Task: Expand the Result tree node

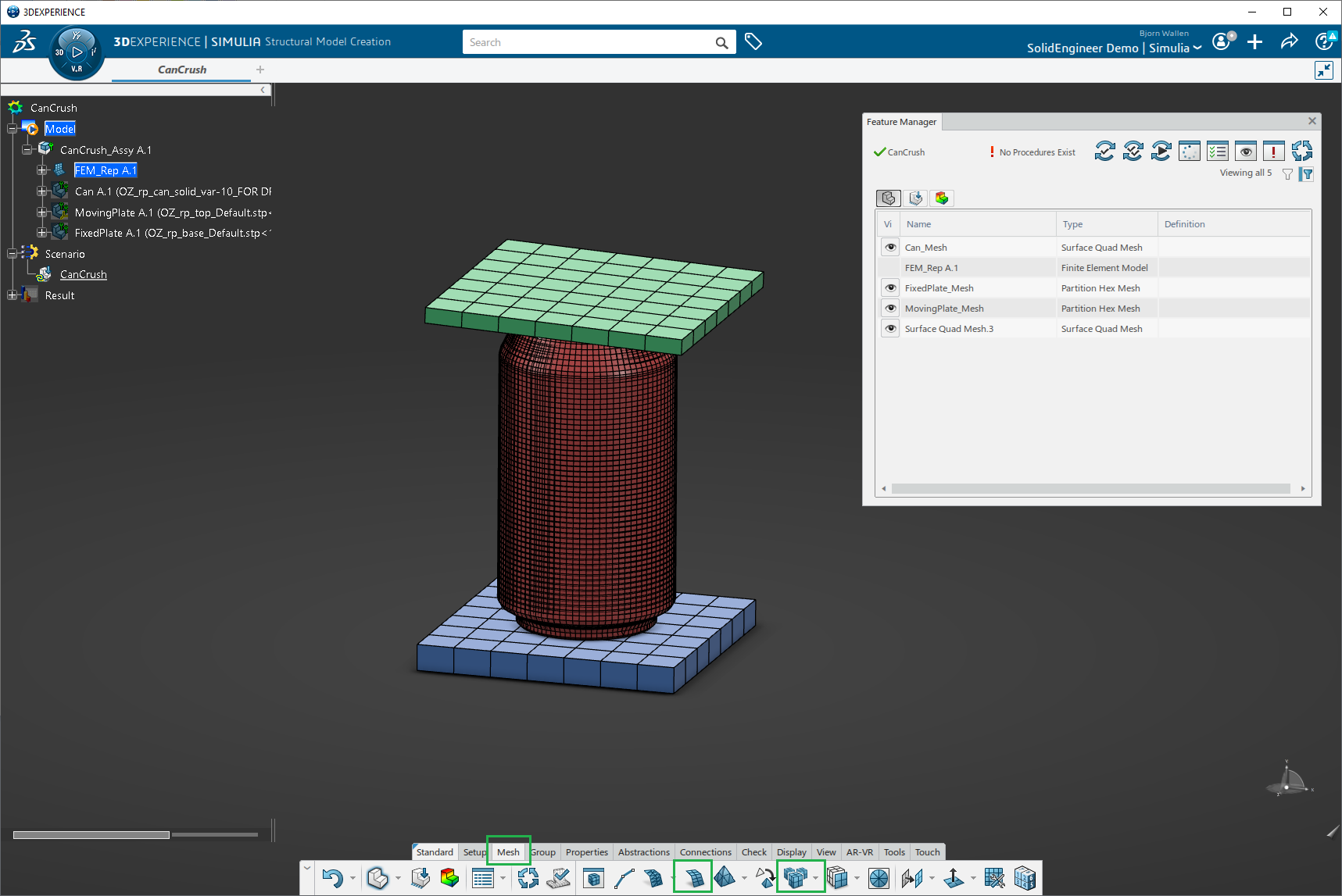Action: pyautogui.click(x=13, y=295)
